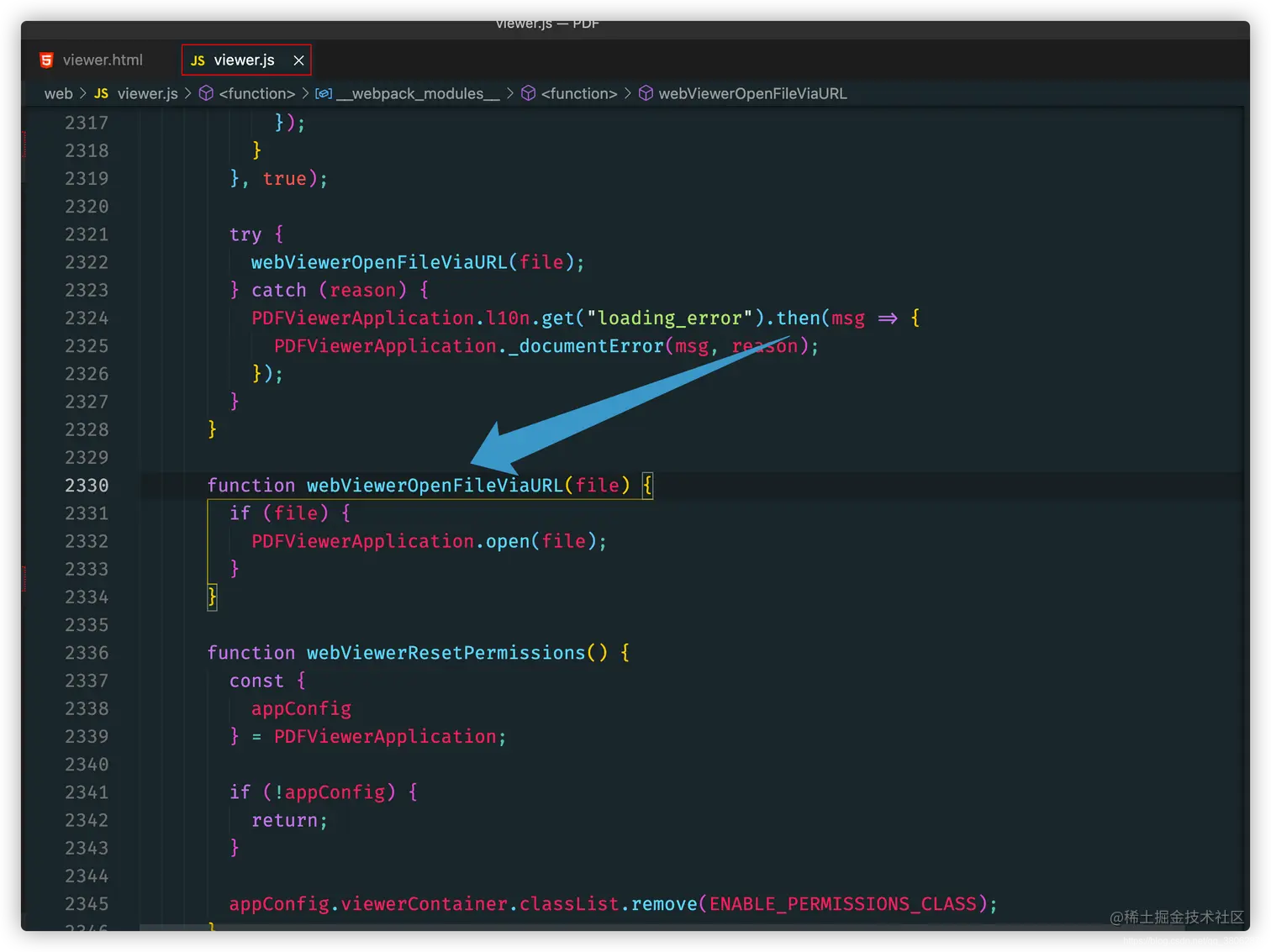The width and height of the screenshot is (1271, 952).
Task: Click line number 2321 in the gutter
Action: point(87,234)
